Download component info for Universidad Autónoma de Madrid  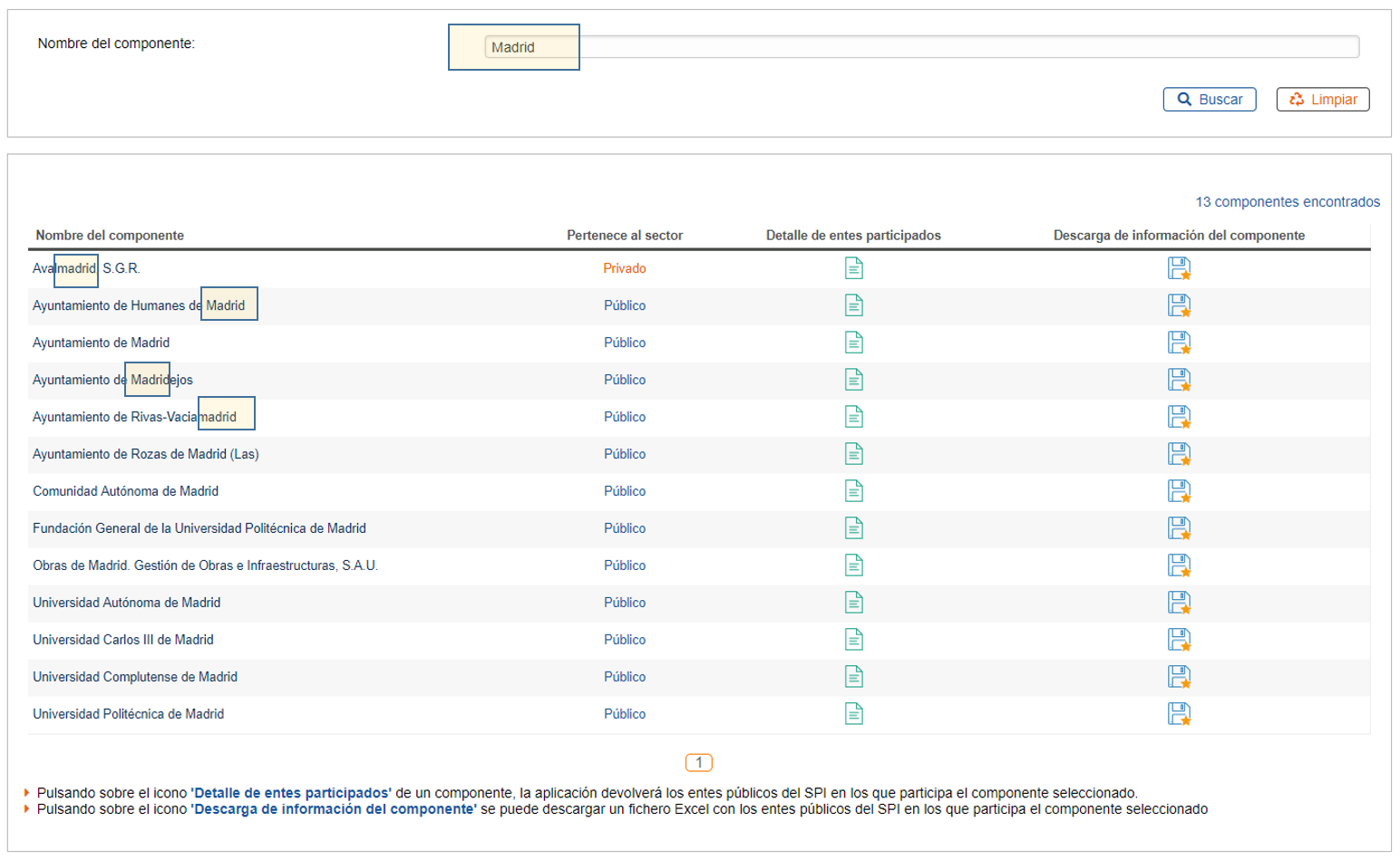pyautogui.click(x=1179, y=603)
